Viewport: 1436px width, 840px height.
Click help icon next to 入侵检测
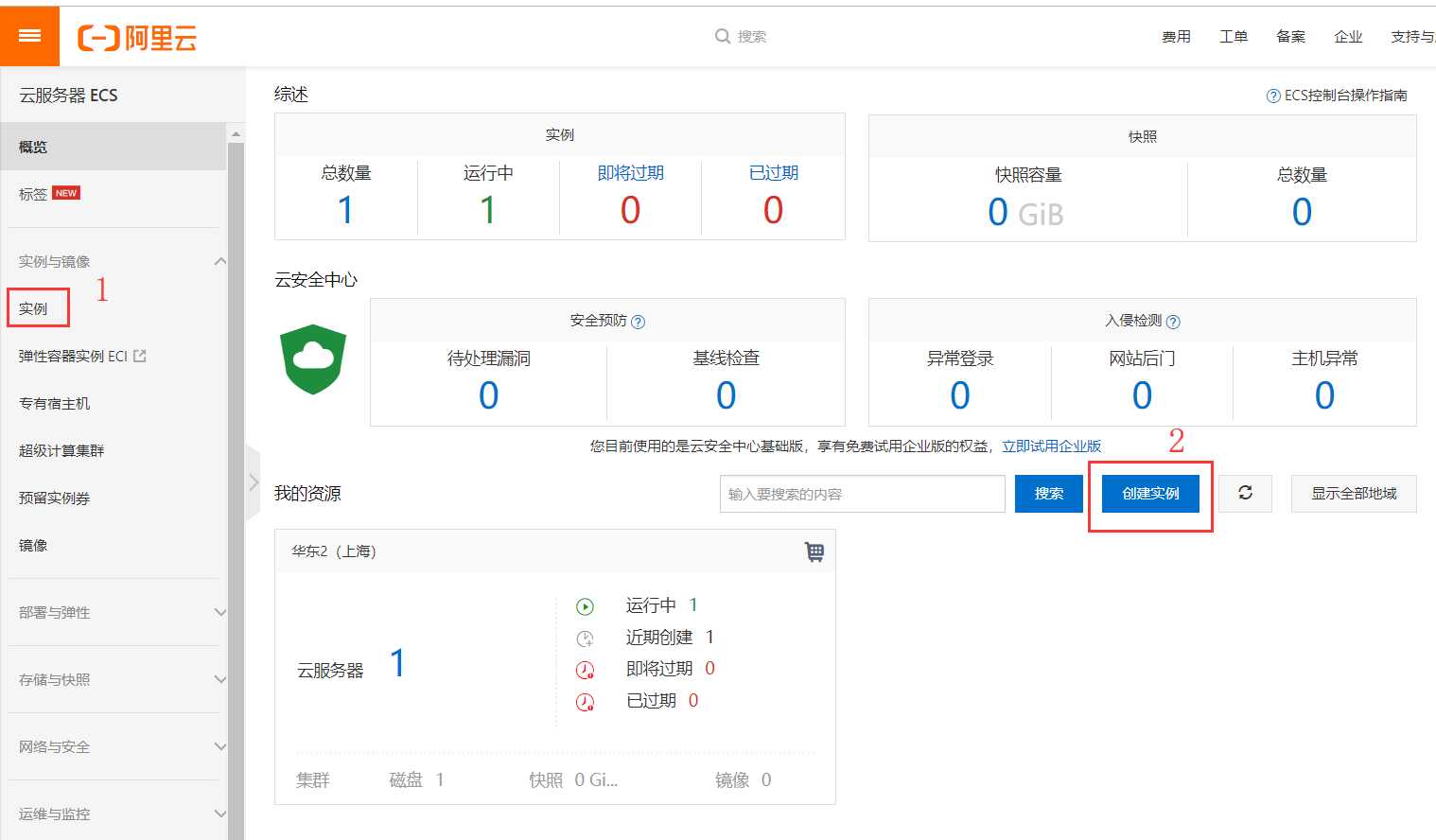[x=1173, y=322]
